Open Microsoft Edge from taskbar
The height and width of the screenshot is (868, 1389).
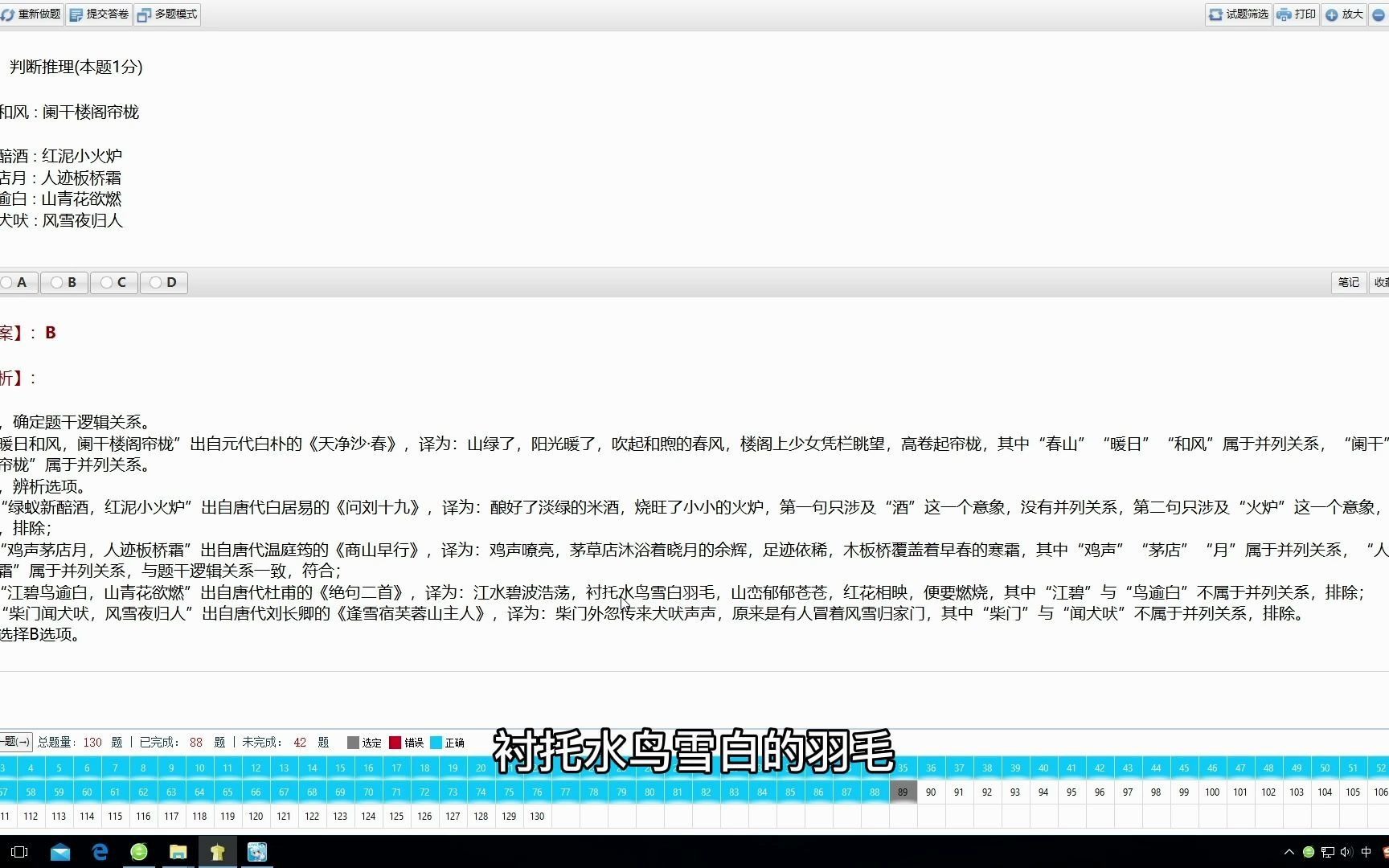(100, 852)
